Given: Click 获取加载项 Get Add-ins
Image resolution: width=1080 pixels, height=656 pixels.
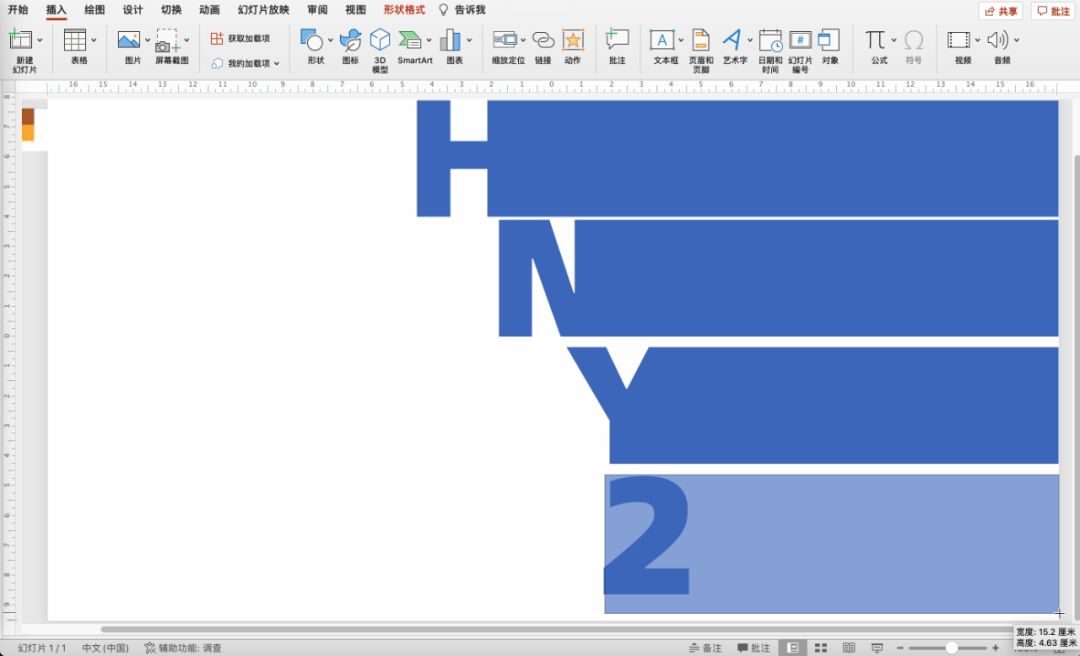Looking at the screenshot, I should pyautogui.click(x=240, y=38).
